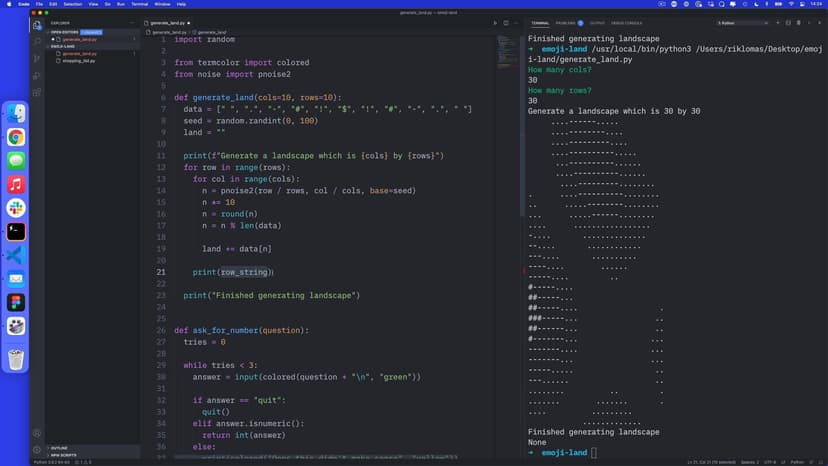Screen dimensions: 828x466
Task: Expand the OUTLINE section
Action: pos(59,448)
